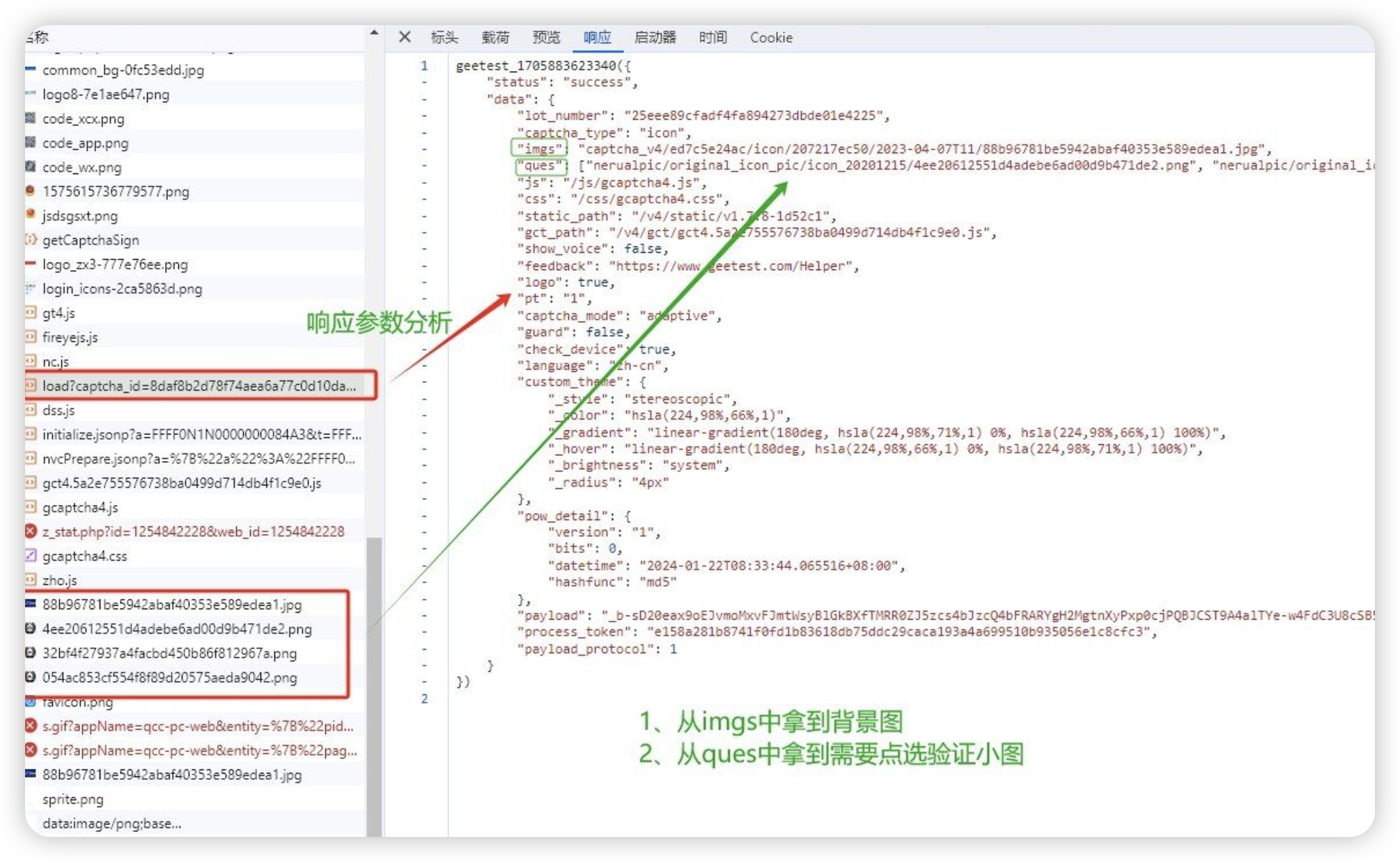
Task: Close the request details panel
Action: (405, 37)
